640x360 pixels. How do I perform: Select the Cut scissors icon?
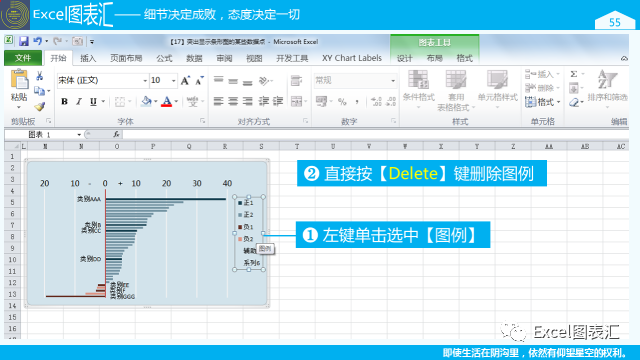40,76
